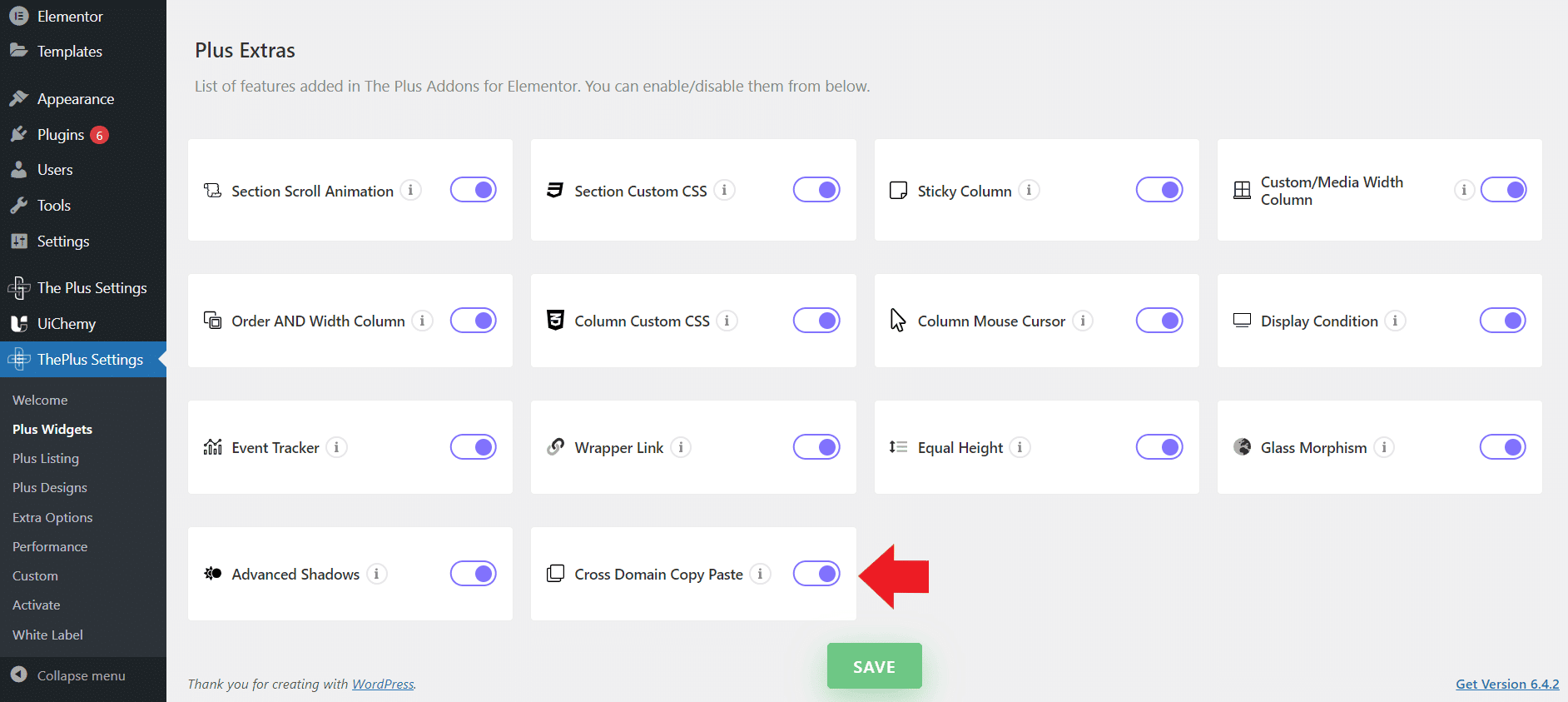The image size is (1568, 702).
Task: Select ThePlus Settings menu item
Action: coord(83,360)
